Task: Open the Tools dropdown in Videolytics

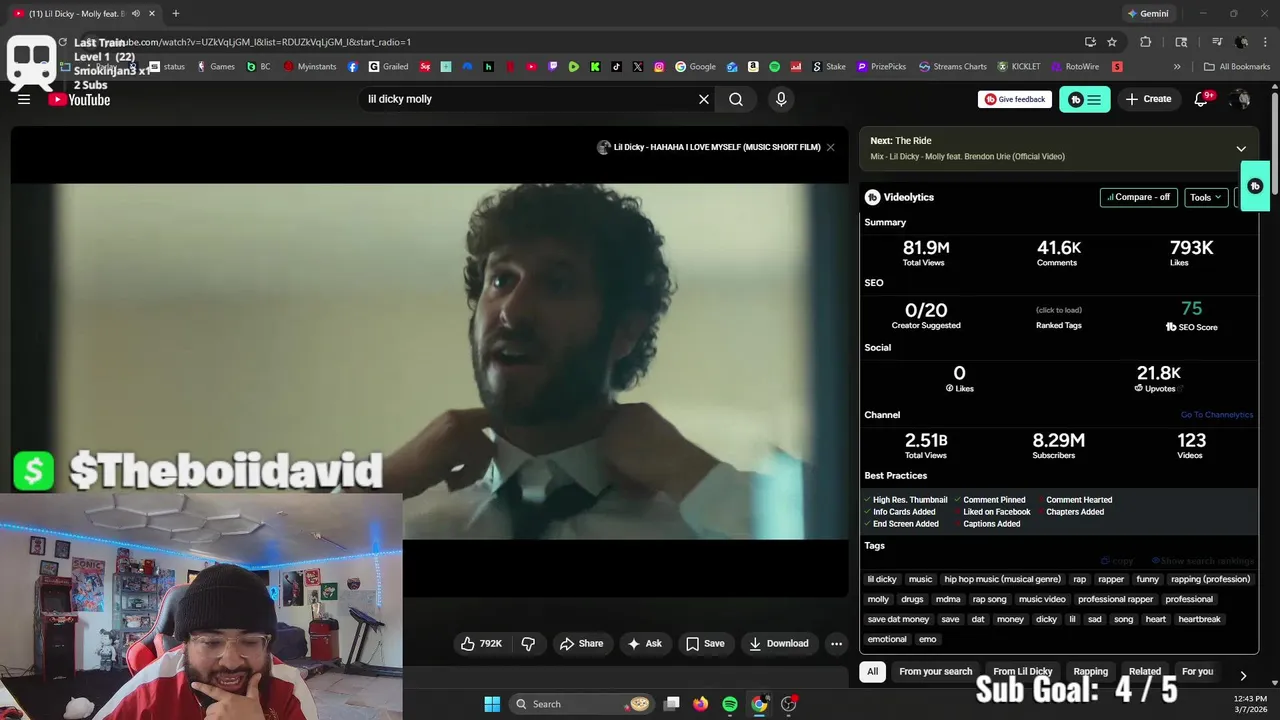Action: click(x=1205, y=197)
